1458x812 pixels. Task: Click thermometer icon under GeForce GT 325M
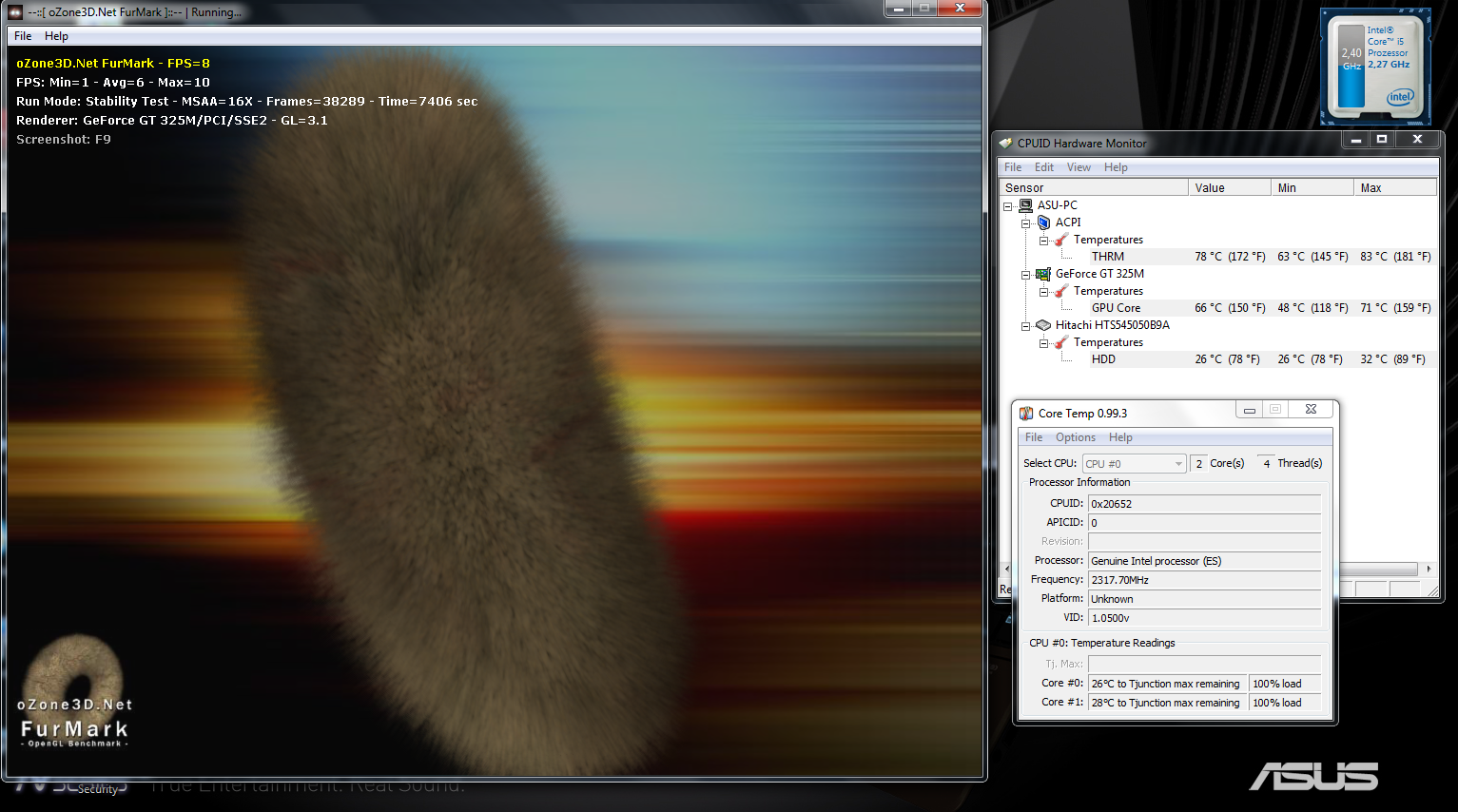tap(1061, 291)
